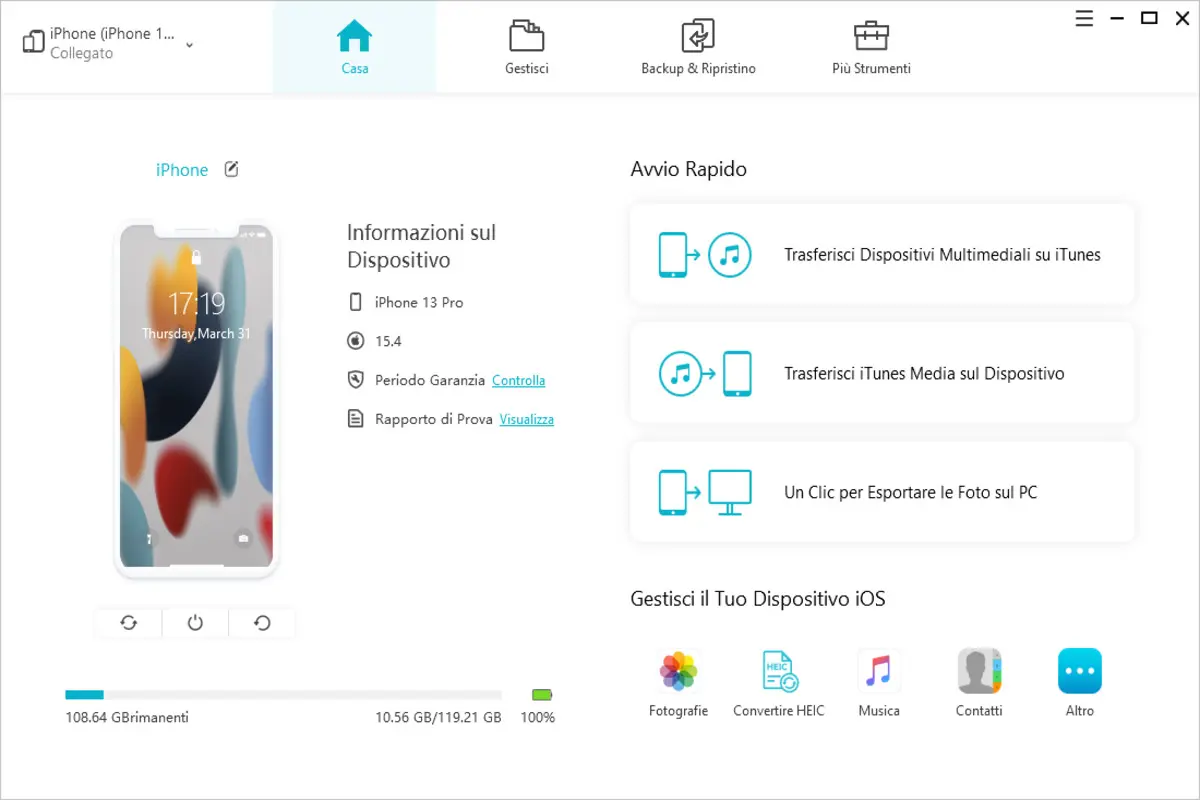Click Gestisci il Tuo Dispositivo iOS heading

pos(758,599)
